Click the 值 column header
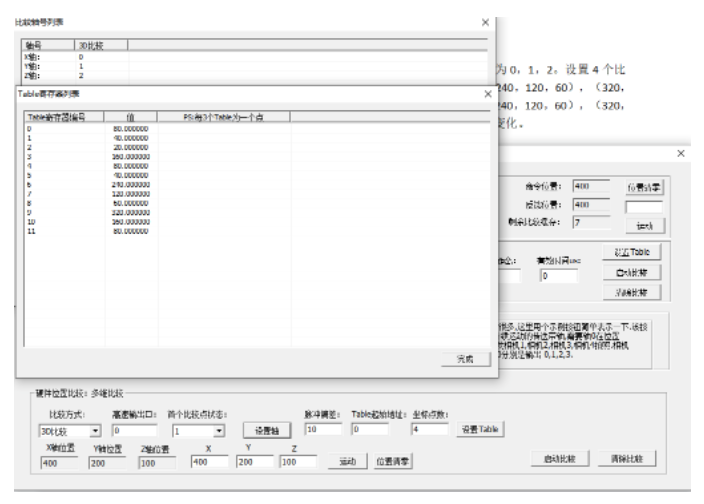Image resolution: width=704 pixels, height=504 pixels. (x=130, y=117)
